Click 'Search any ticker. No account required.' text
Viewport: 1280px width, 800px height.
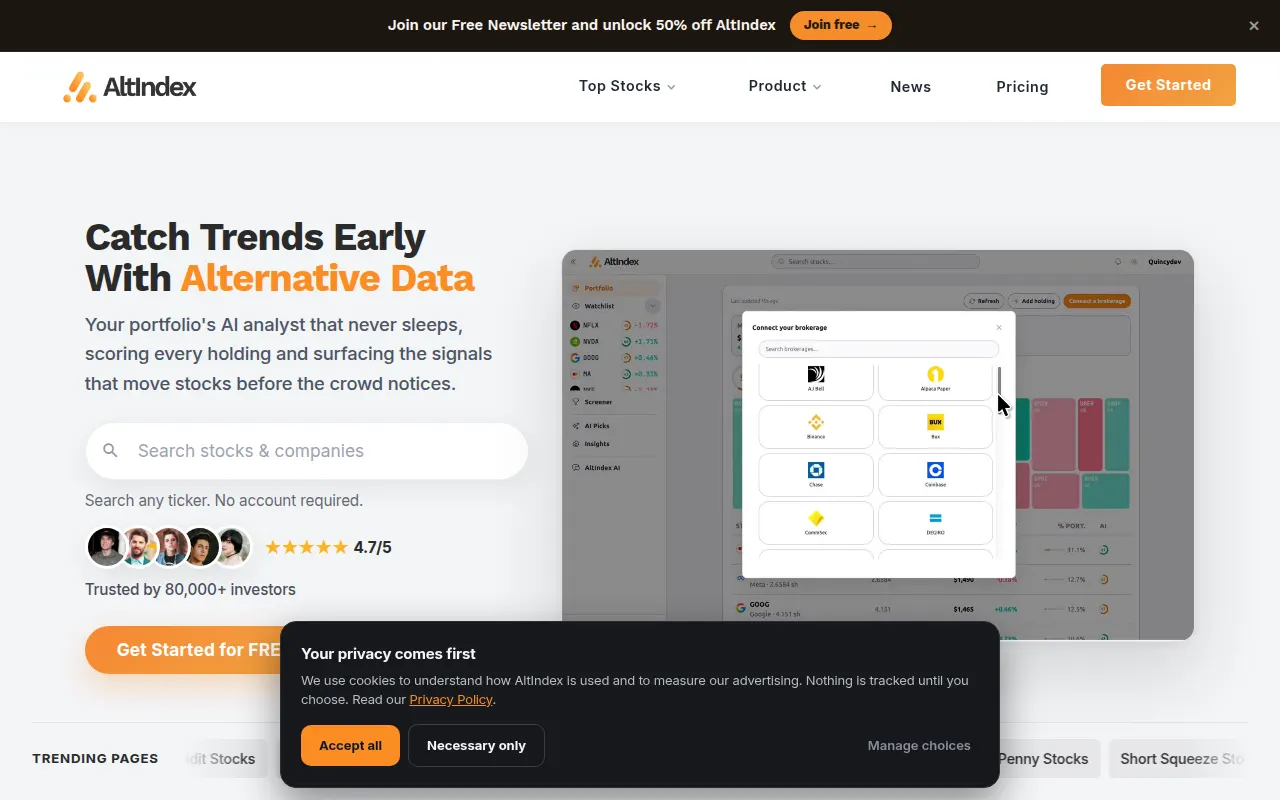coord(224,500)
